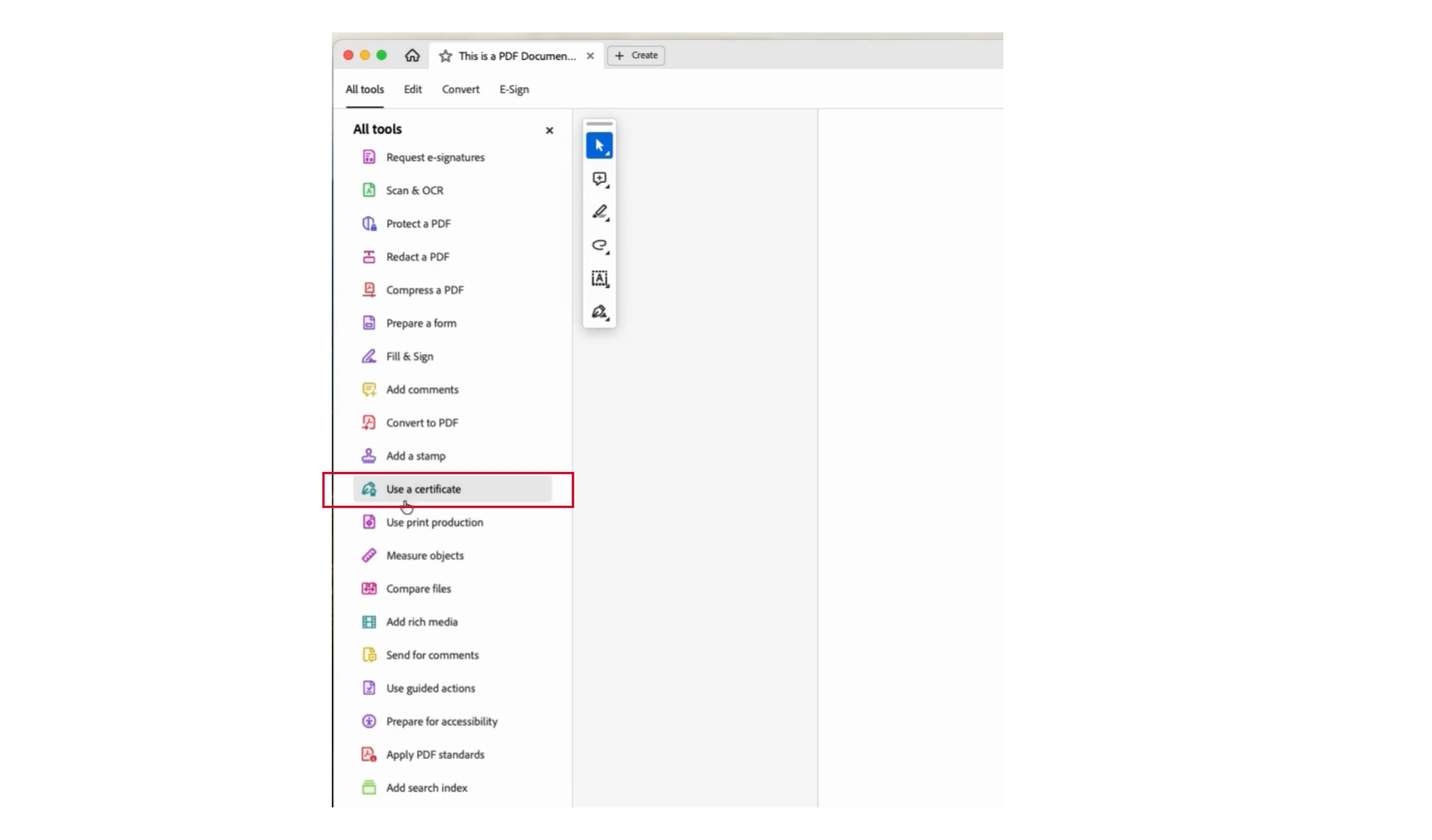The height and width of the screenshot is (840, 1432).
Task: Open 'Request e-signatures' text label
Action: click(435, 157)
